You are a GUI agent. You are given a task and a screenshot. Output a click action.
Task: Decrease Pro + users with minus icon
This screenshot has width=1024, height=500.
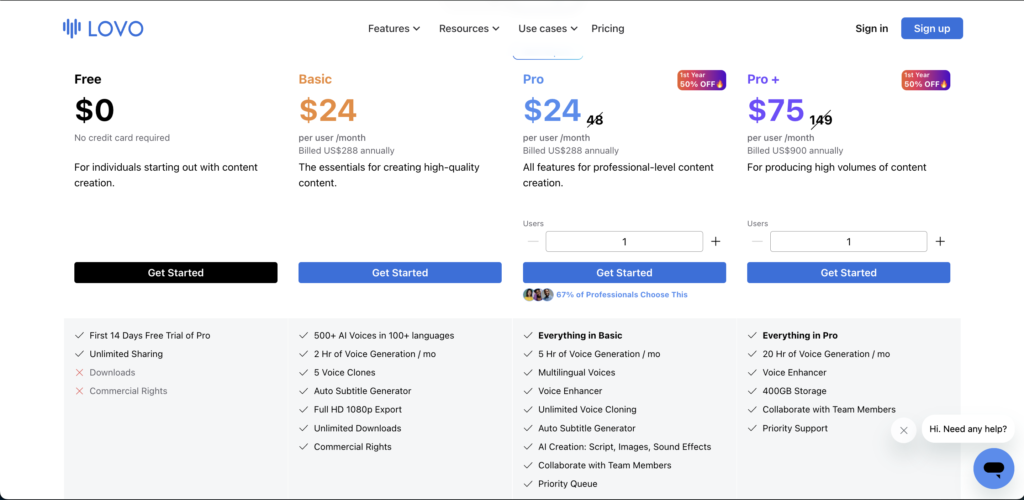pos(757,241)
